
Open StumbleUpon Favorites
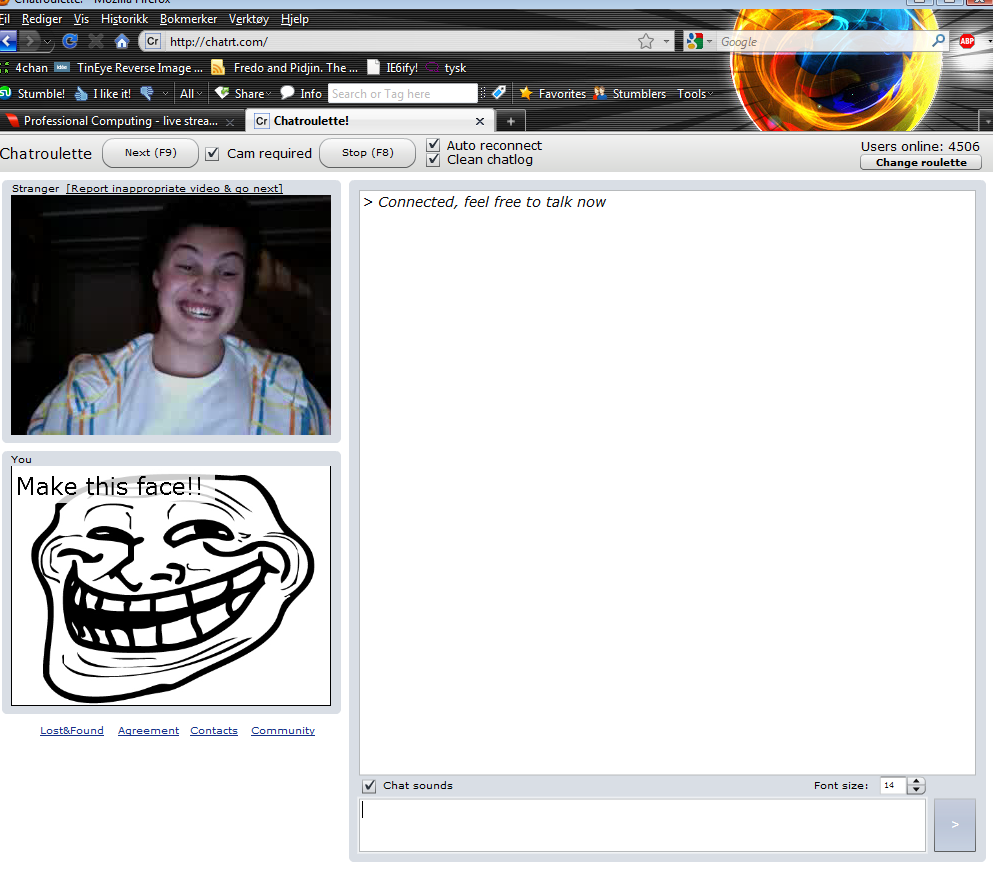coord(553,94)
